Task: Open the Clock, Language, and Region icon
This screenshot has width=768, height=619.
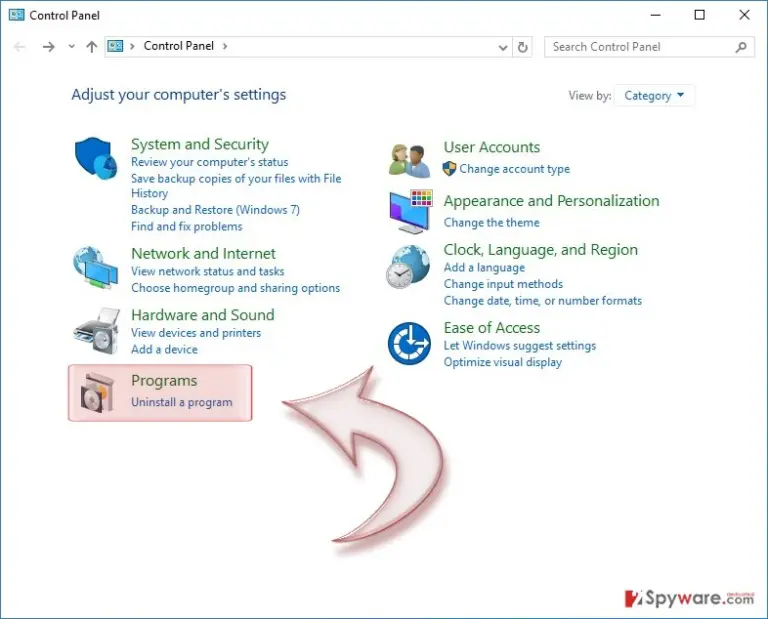Action: pyautogui.click(x=408, y=267)
